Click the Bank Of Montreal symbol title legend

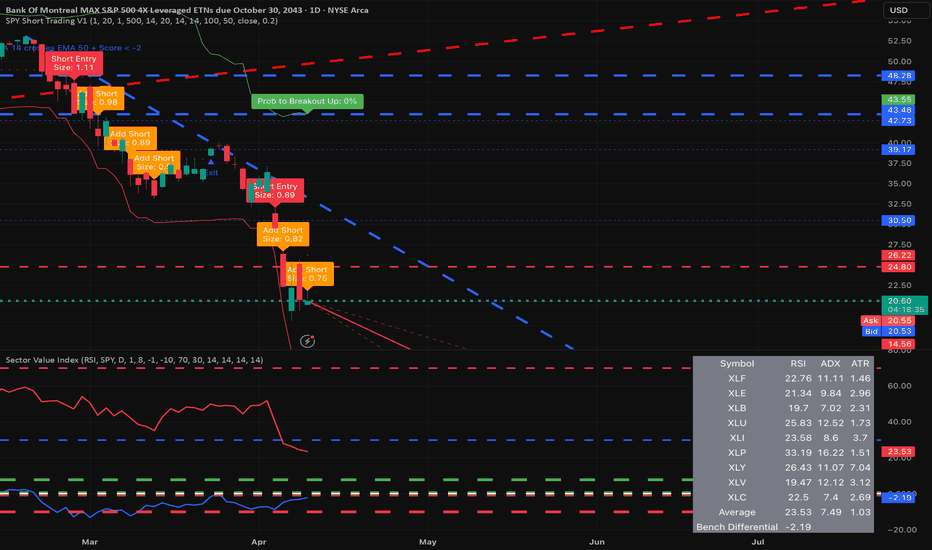point(187,10)
